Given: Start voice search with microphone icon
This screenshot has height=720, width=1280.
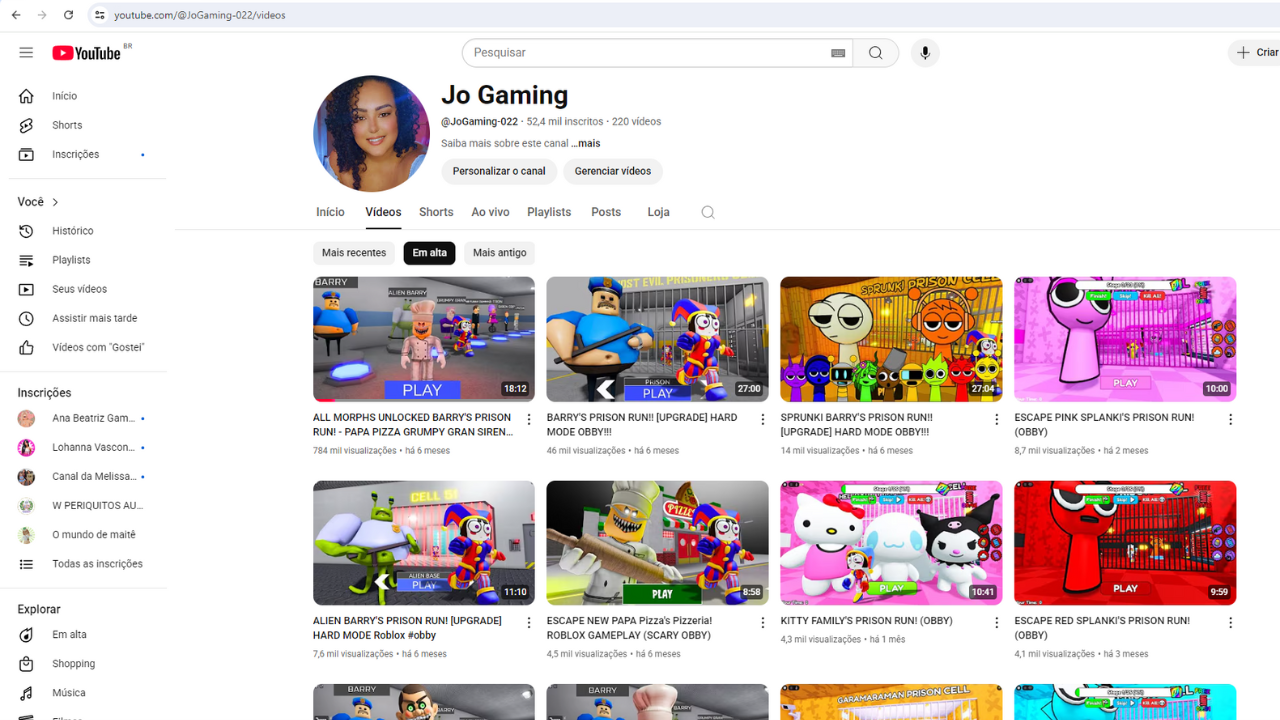Looking at the screenshot, I should pos(925,53).
